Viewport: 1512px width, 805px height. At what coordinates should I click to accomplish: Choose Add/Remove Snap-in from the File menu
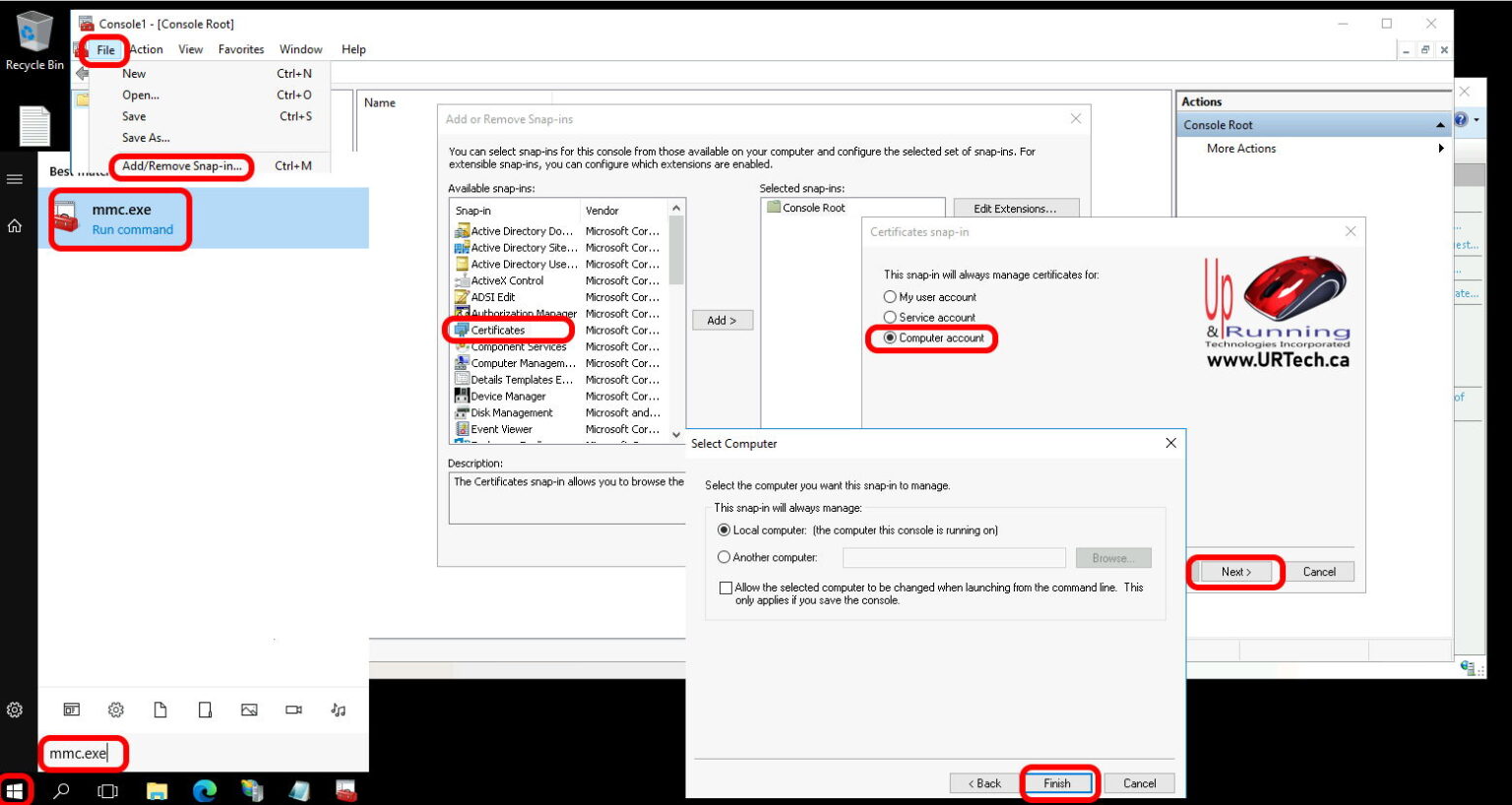pyautogui.click(x=181, y=166)
